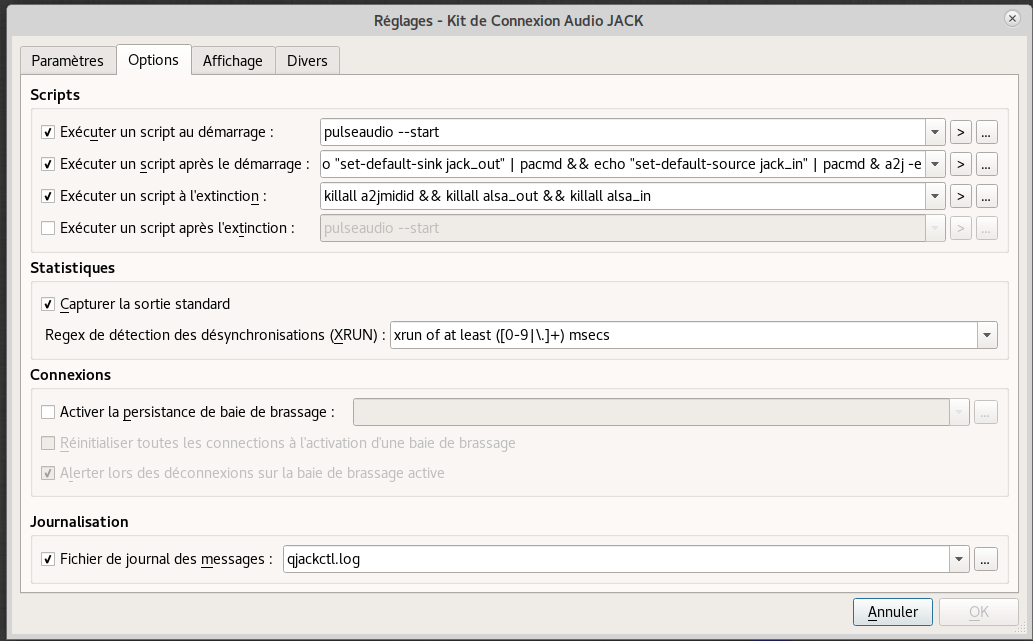Click '>' button beside post-startup script field

[960, 164]
